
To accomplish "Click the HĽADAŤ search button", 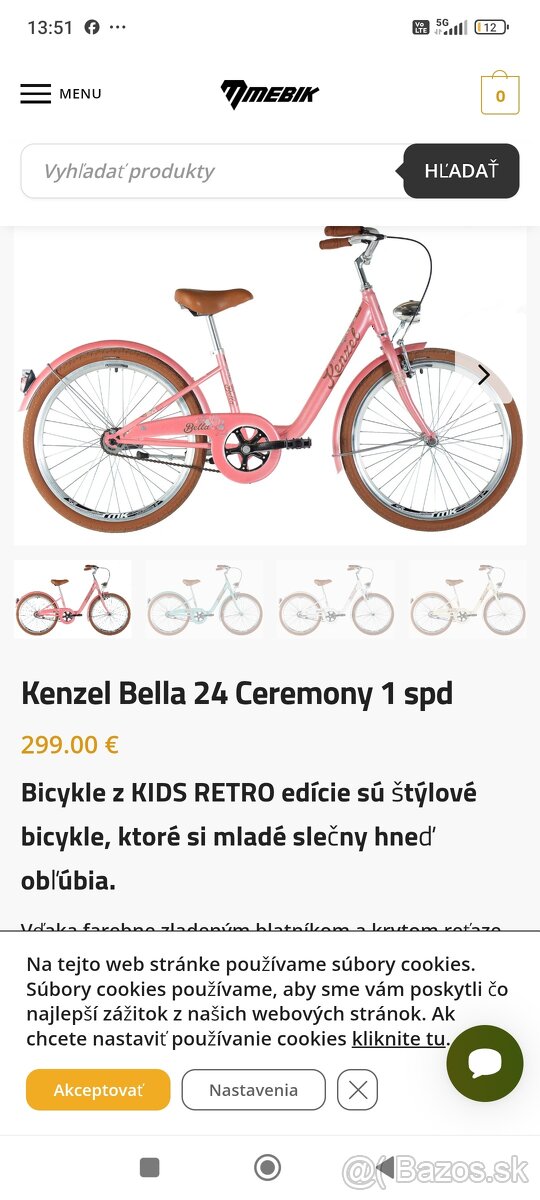I will click(x=461, y=171).
